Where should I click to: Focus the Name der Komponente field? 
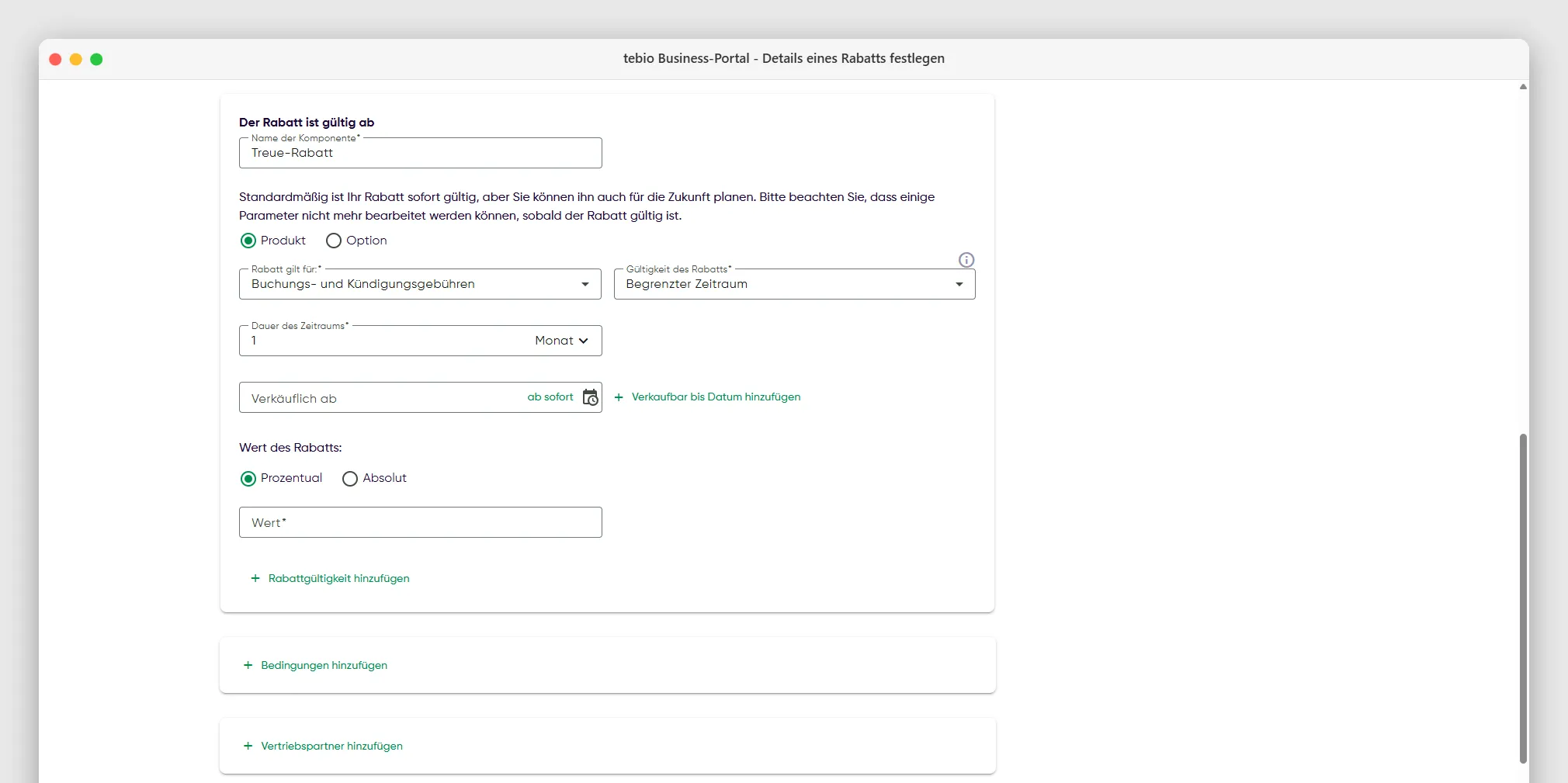(x=420, y=153)
